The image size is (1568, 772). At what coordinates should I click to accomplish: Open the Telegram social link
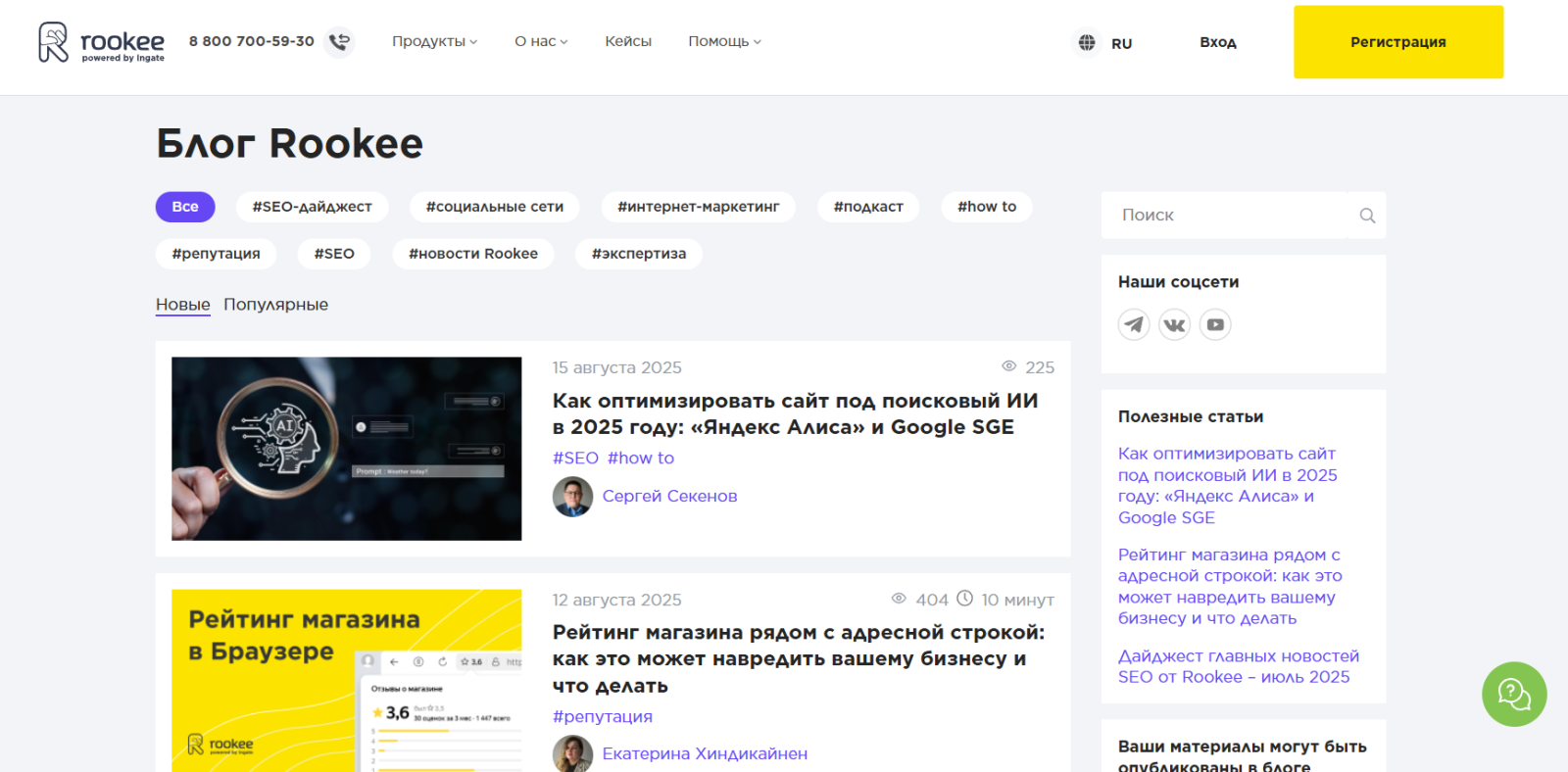[x=1134, y=324]
